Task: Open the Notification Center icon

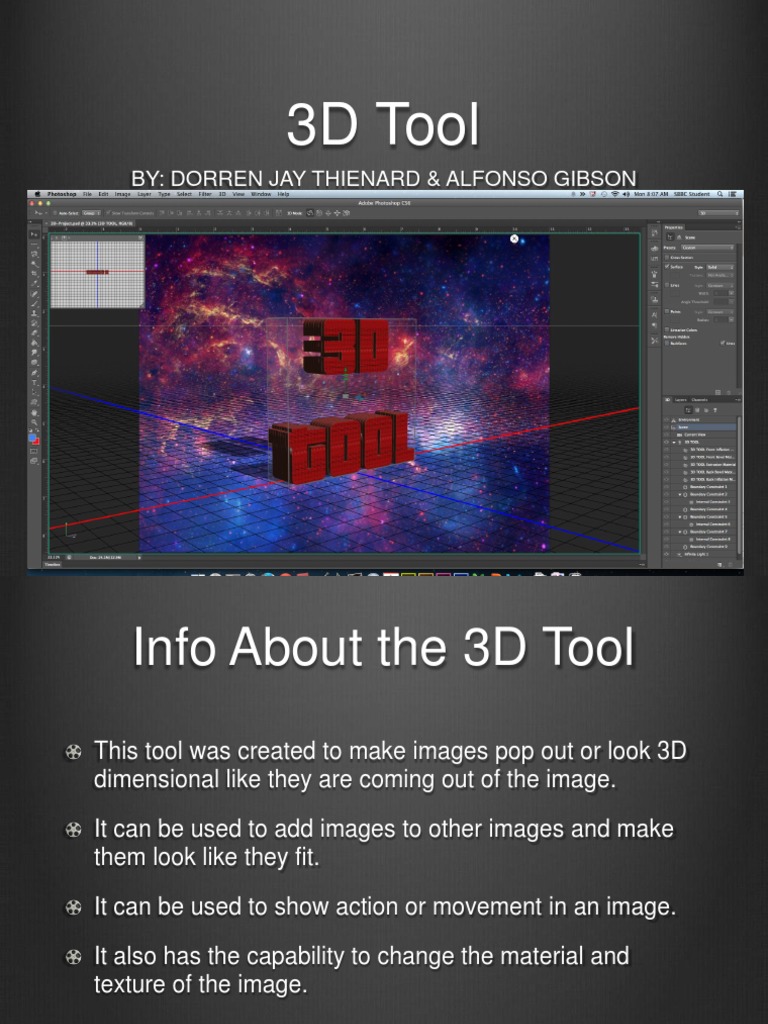Action: coord(732,194)
